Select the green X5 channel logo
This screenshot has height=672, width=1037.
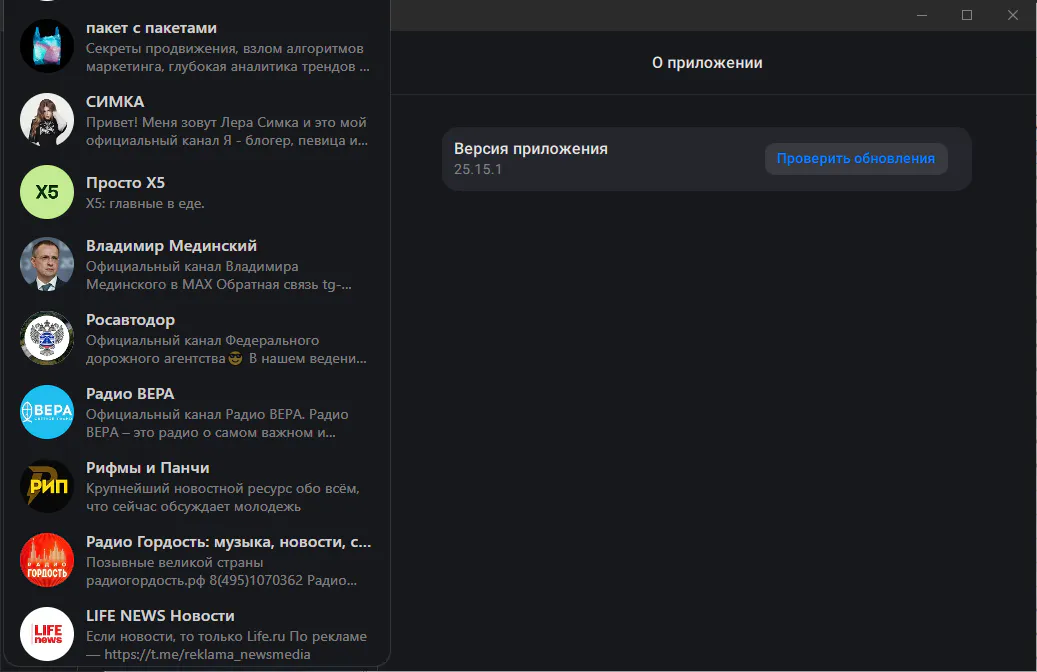(47, 192)
